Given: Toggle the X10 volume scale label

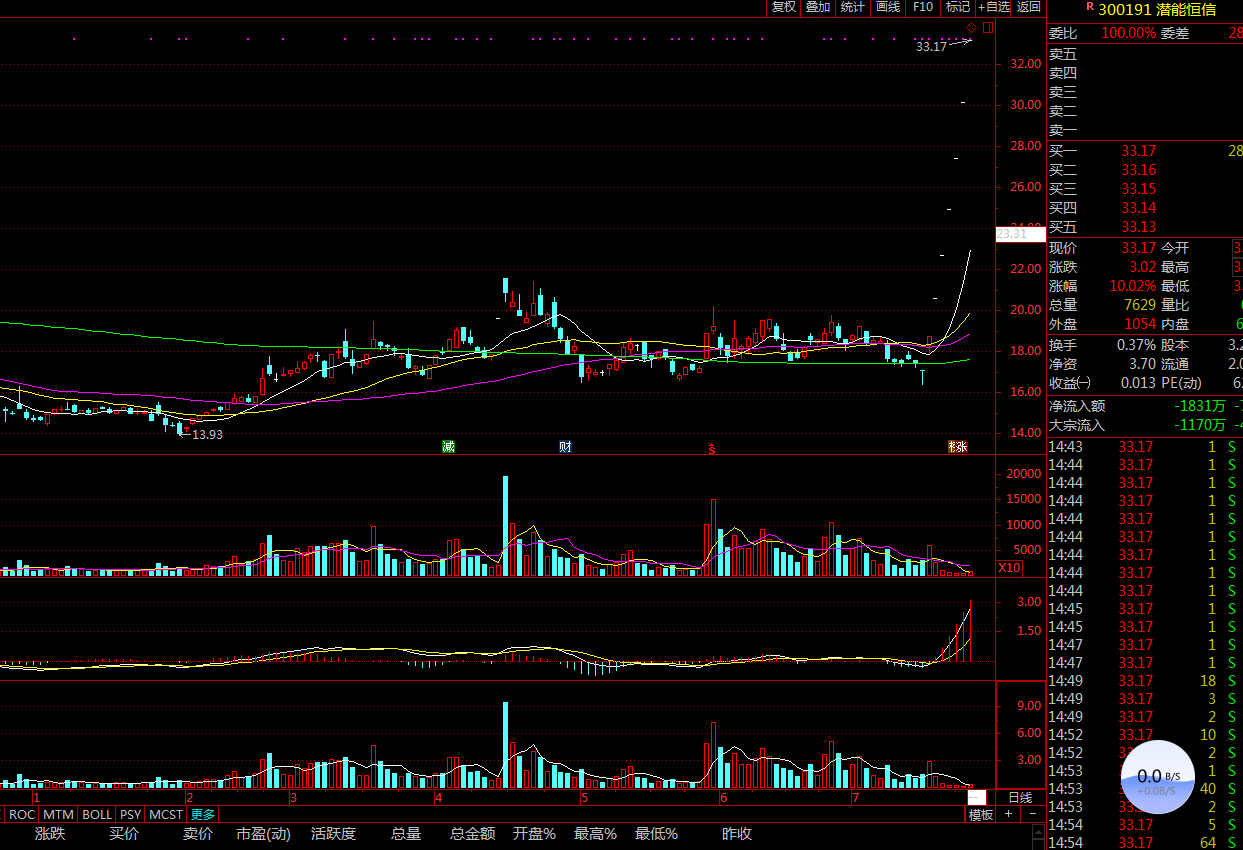Looking at the screenshot, I should [1010, 568].
